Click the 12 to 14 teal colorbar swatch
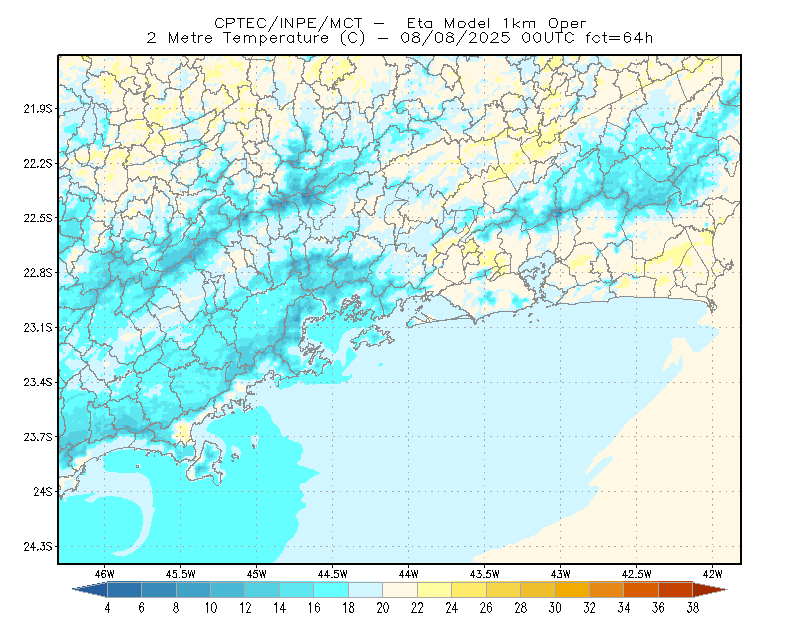 click(x=262, y=590)
